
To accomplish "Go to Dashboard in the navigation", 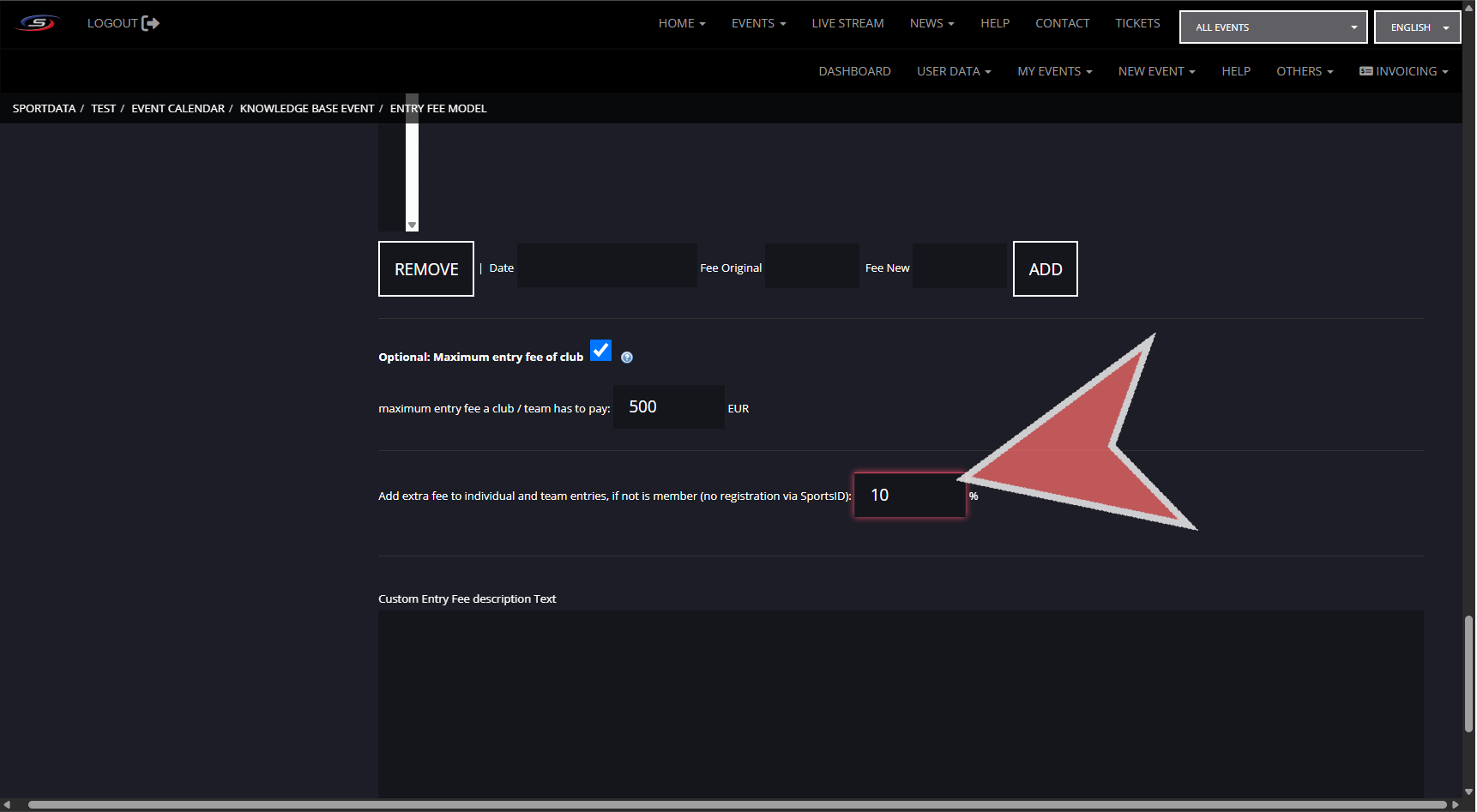I will [854, 71].
